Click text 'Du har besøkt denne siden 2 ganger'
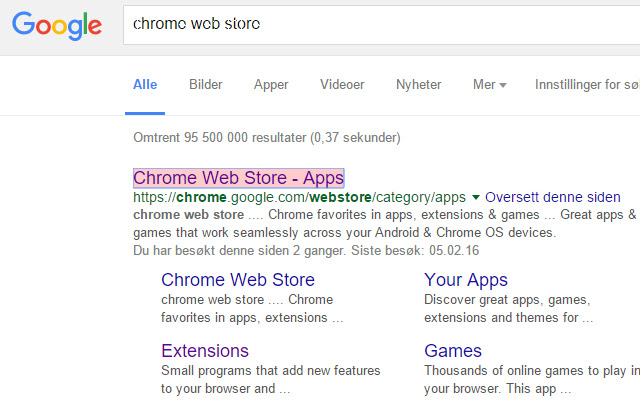 click(x=240, y=250)
